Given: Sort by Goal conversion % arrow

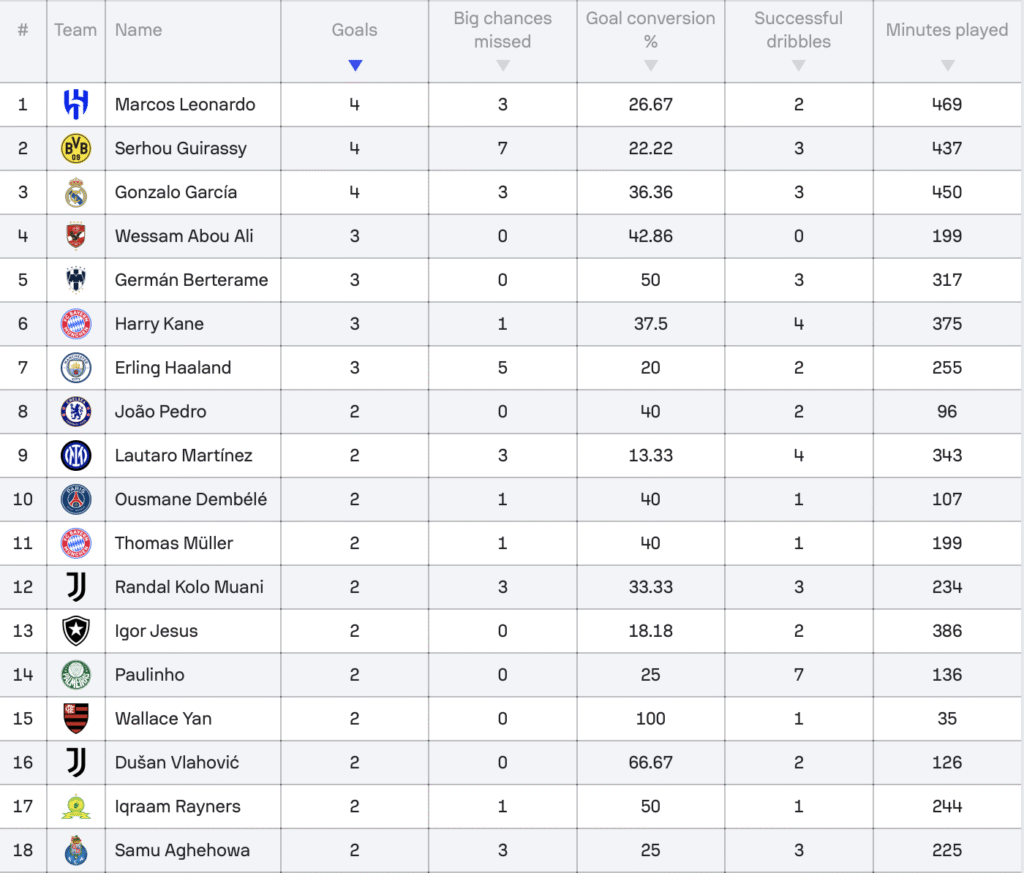Looking at the screenshot, I should click(x=650, y=65).
